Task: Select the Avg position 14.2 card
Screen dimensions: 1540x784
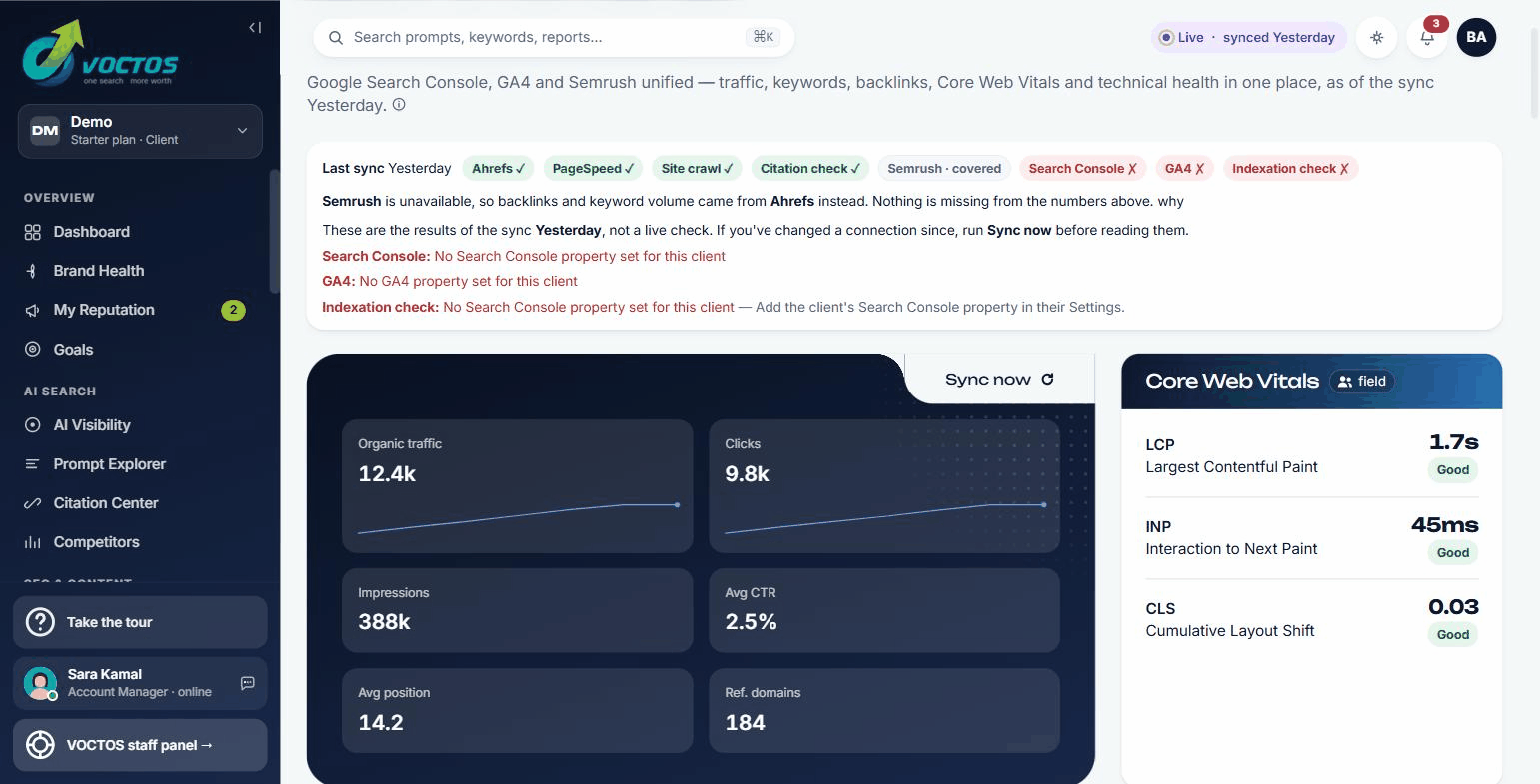Action: (518, 710)
